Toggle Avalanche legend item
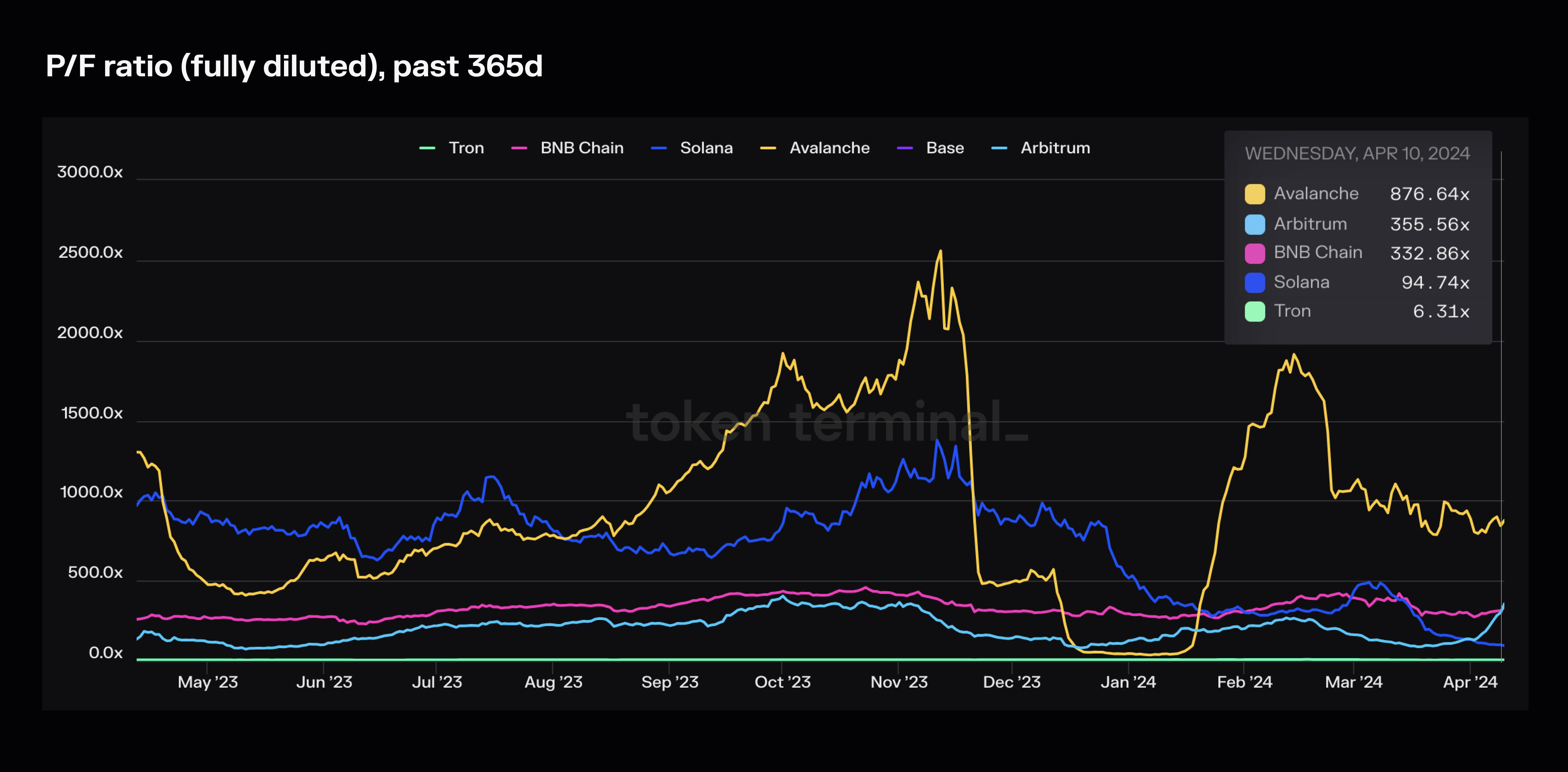Image resolution: width=1568 pixels, height=772 pixels. tap(829, 148)
